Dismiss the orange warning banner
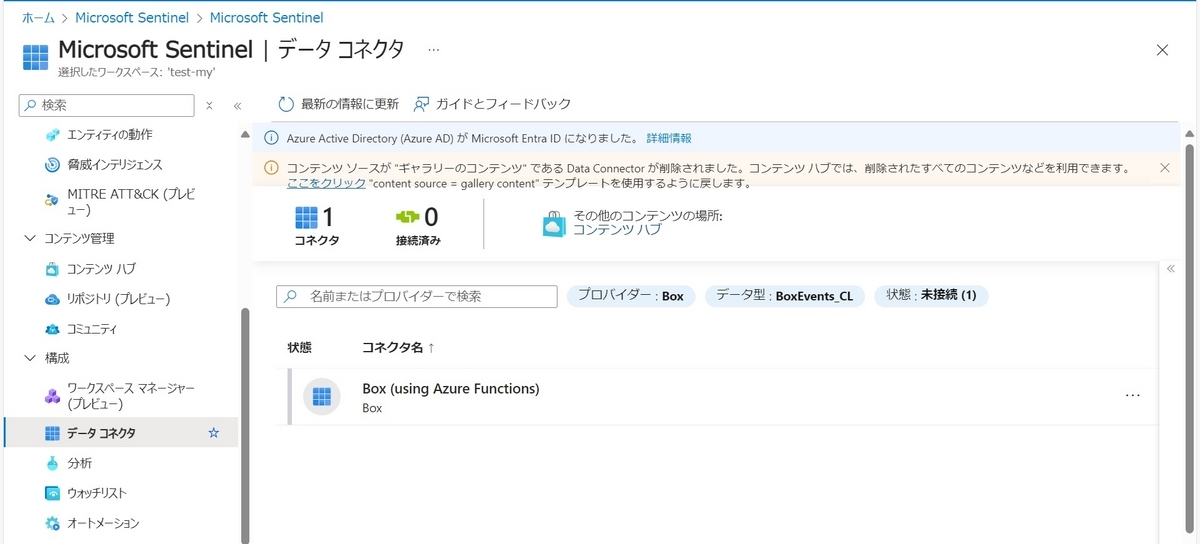 point(1164,168)
